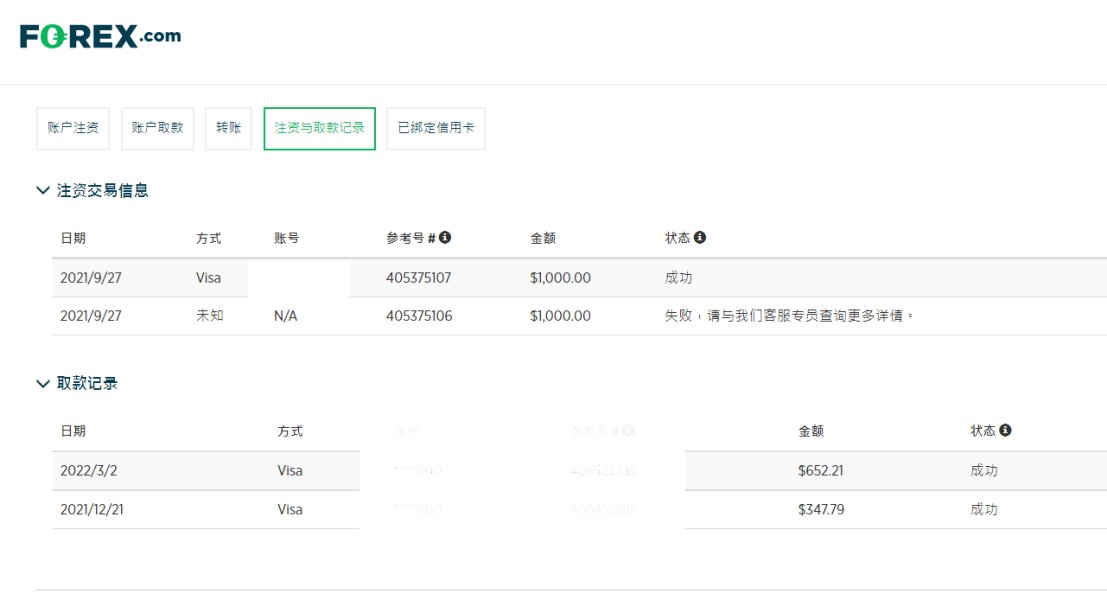Collapse the 取款记录 section chevron

[43, 383]
